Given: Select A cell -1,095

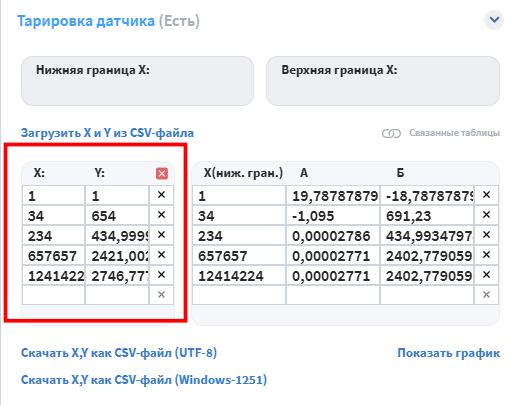Looking at the screenshot, I should pos(333,215).
